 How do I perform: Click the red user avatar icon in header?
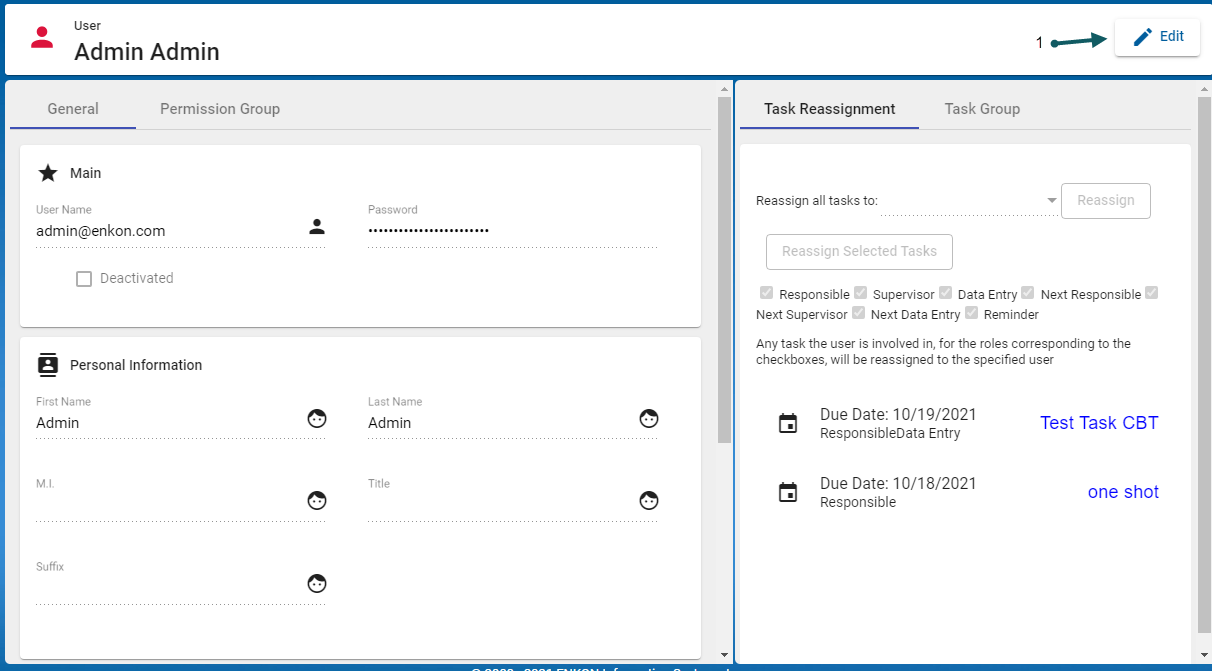(x=42, y=38)
